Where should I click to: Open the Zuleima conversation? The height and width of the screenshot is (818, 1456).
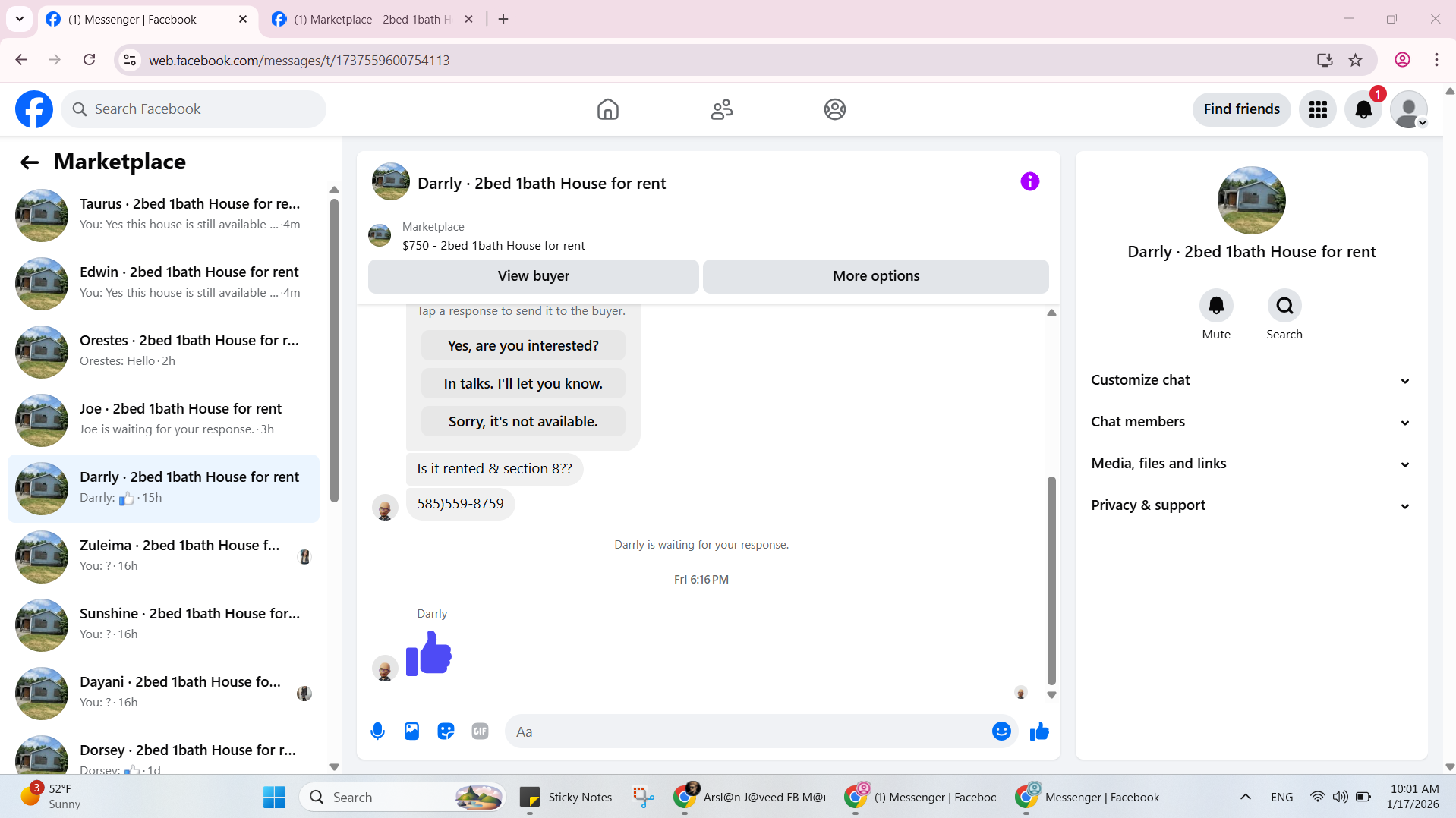pyautogui.click(x=163, y=556)
